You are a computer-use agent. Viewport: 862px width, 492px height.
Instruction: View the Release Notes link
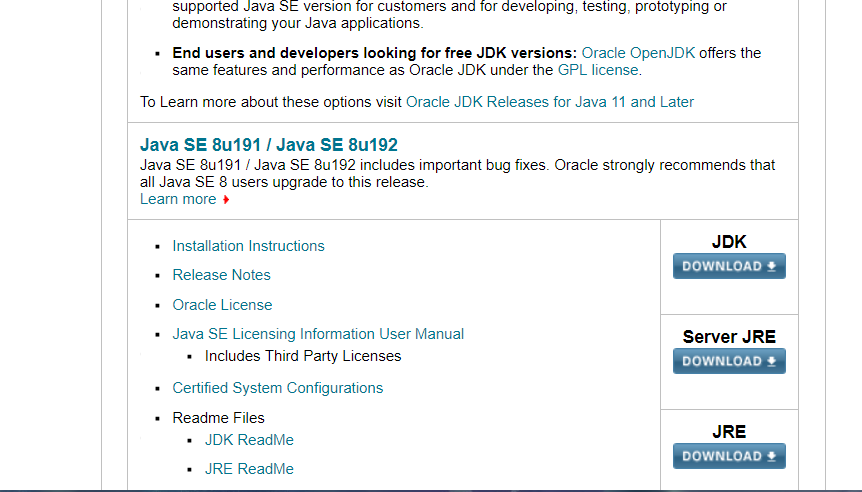coord(221,275)
